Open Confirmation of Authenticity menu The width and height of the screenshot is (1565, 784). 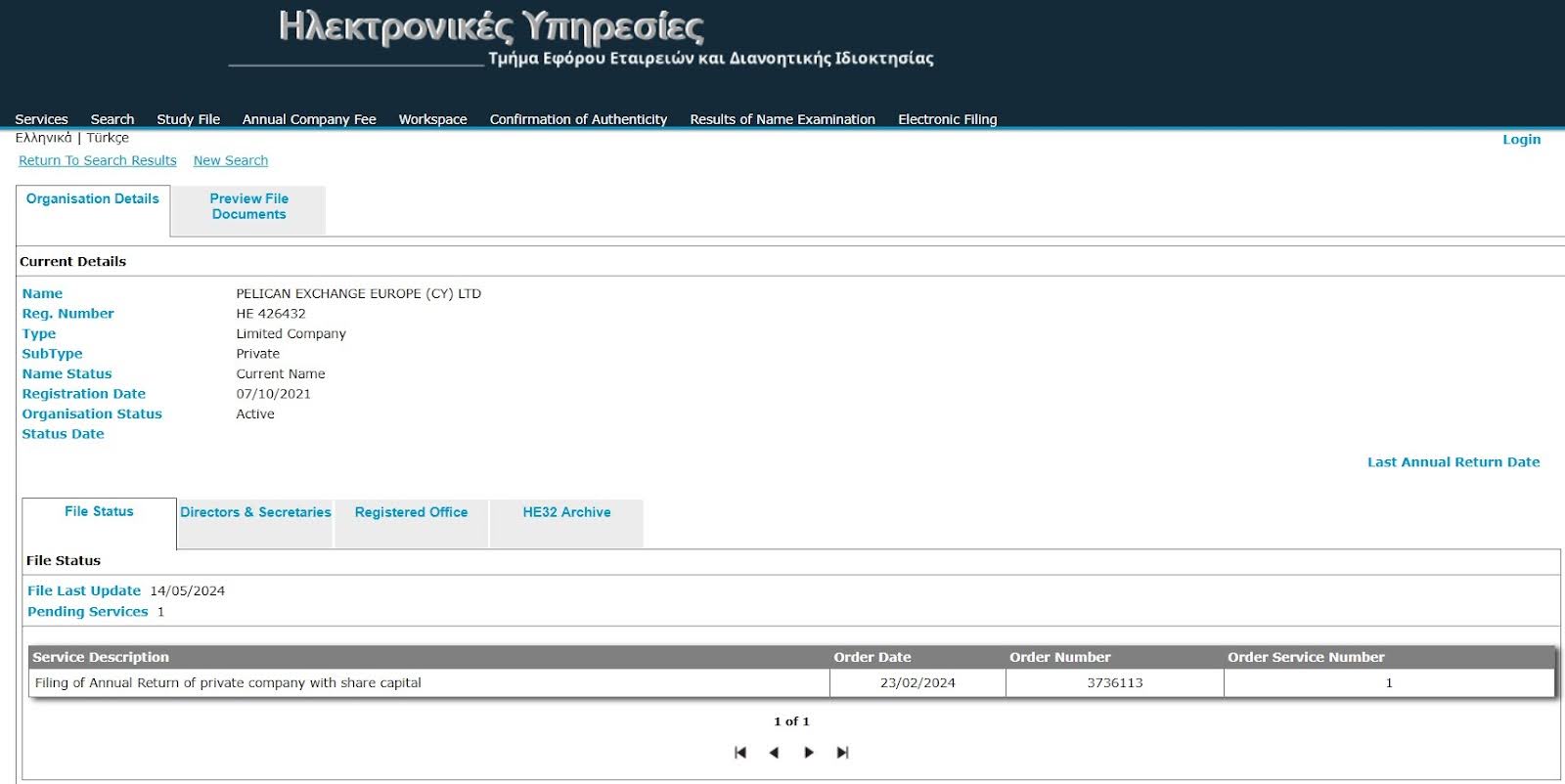[x=578, y=119]
